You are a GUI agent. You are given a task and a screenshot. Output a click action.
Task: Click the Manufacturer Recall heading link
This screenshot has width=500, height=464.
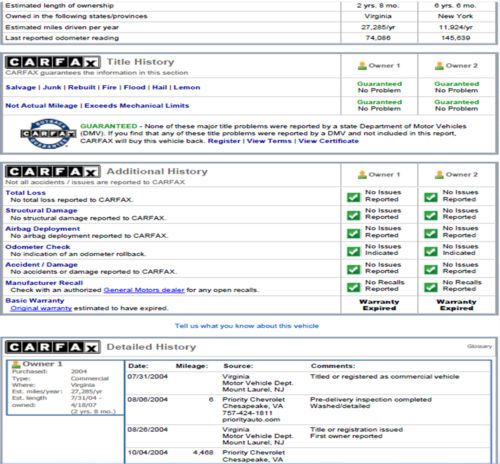[x=44, y=283]
